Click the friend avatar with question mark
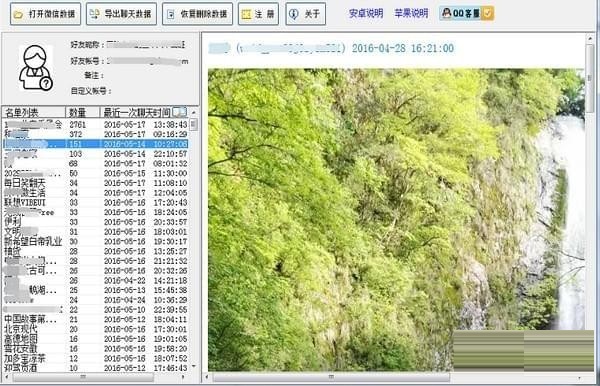Image resolution: width=600 pixels, height=386 pixels. (36, 68)
